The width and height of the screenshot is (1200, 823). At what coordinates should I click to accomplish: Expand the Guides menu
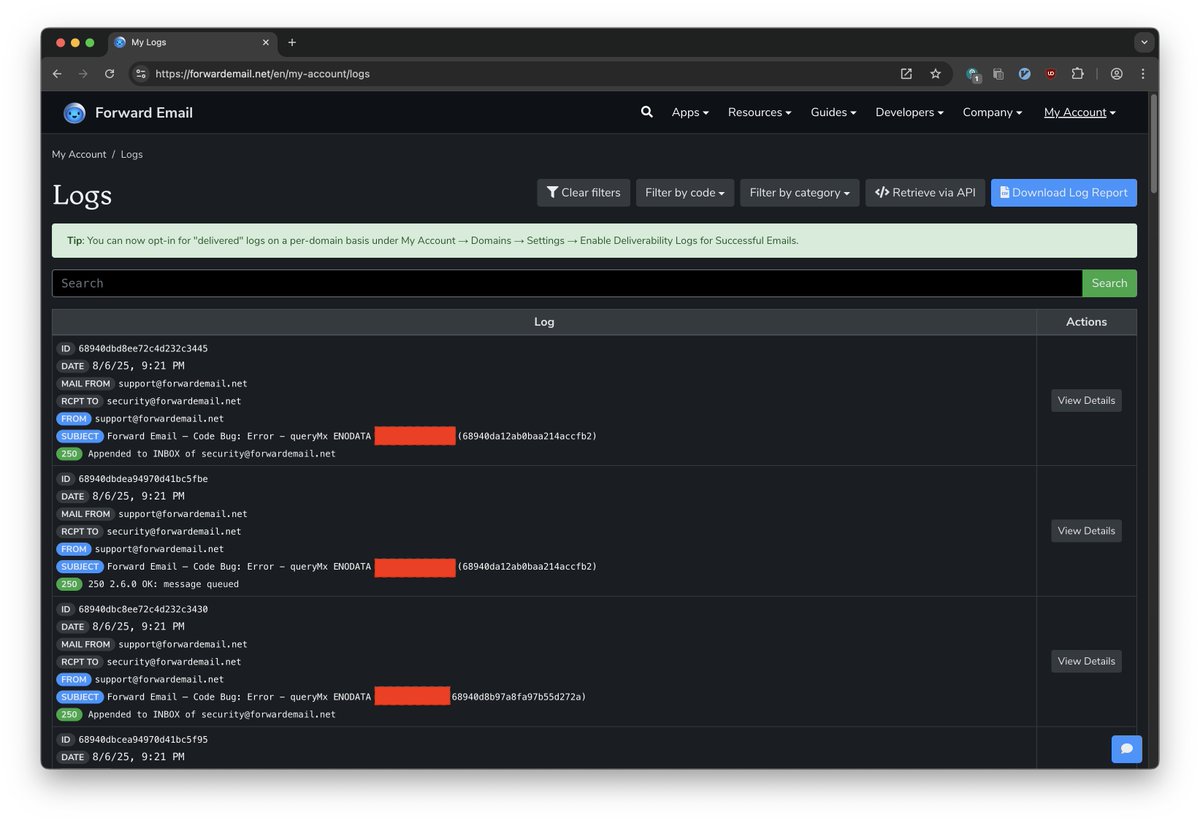coord(833,113)
